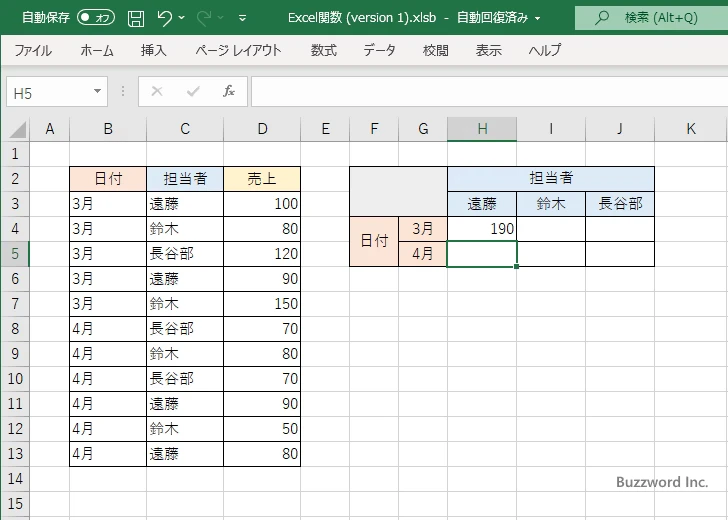Click cell D5 with value 120
The width and height of the screenshot is (728, 520).
tap(262, 254)
